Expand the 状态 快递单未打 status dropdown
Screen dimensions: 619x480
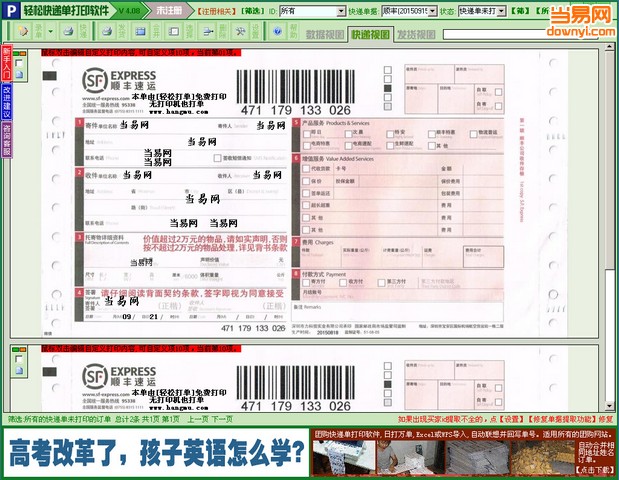[501, 11]
